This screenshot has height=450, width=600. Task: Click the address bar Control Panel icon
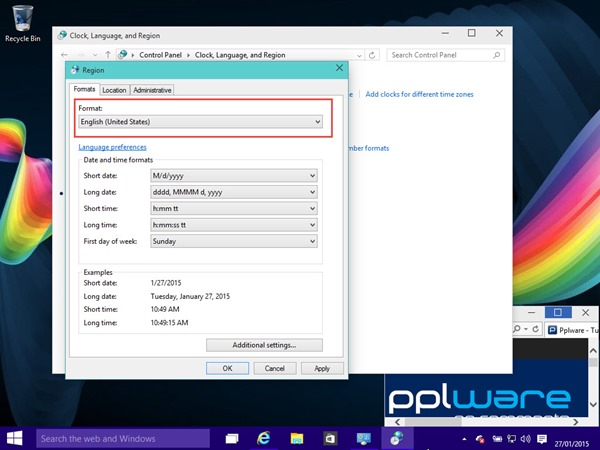click(122, 55)
